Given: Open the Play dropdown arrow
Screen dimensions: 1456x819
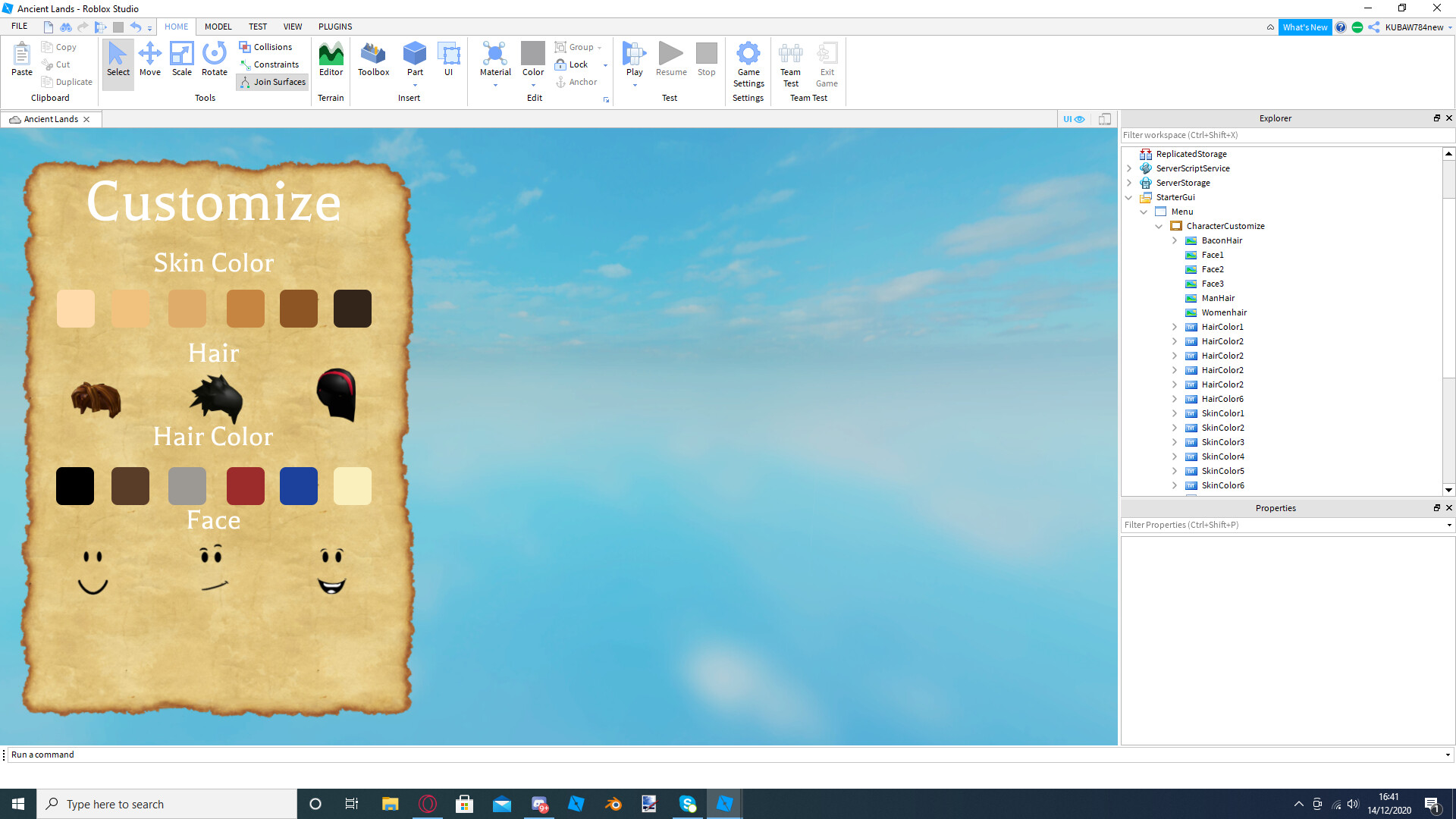Looking at the screenshot, I should pos(635,85).
